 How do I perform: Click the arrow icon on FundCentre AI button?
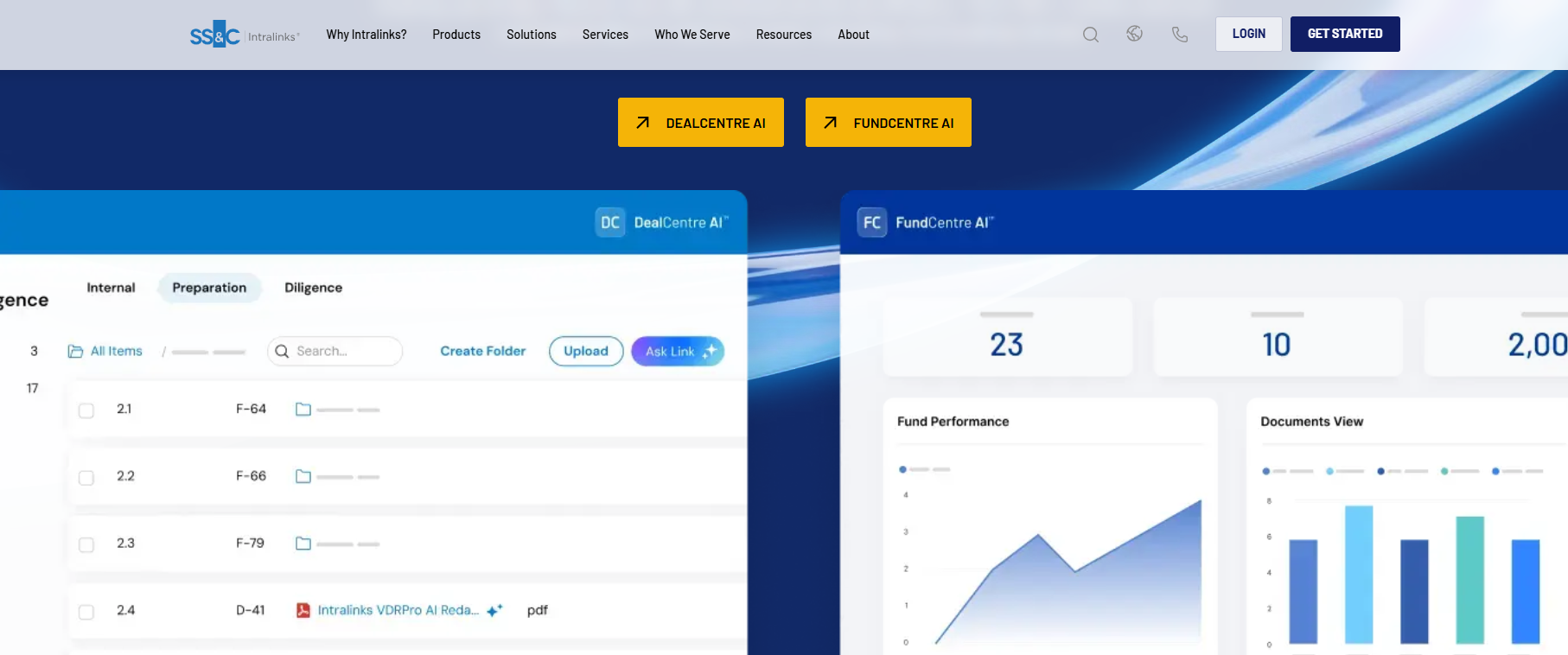(x=831, y=123)
